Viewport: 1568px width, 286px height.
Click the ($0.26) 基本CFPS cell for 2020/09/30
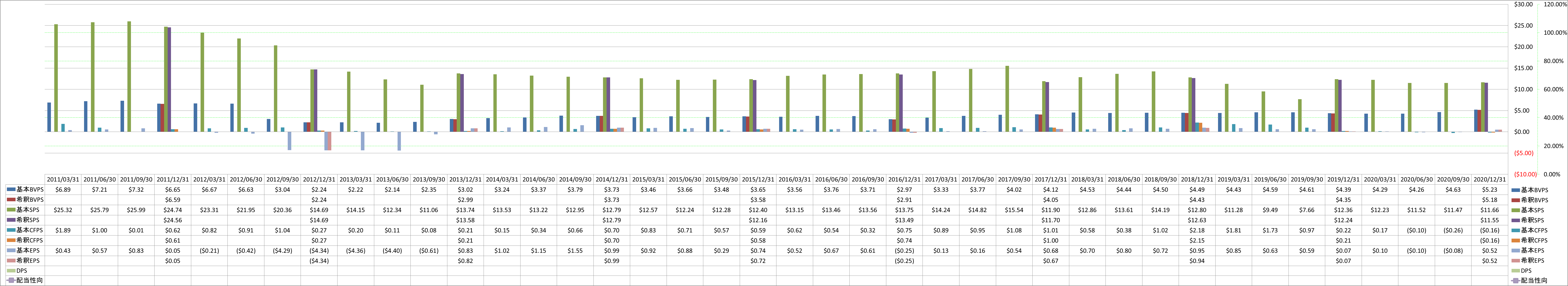click(x=1453, y=230)
